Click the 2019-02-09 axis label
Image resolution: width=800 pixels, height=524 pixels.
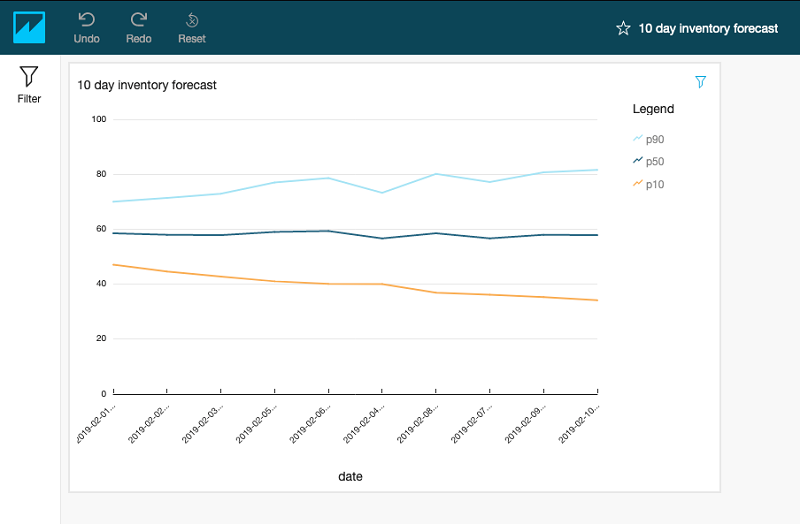point(525,423)
